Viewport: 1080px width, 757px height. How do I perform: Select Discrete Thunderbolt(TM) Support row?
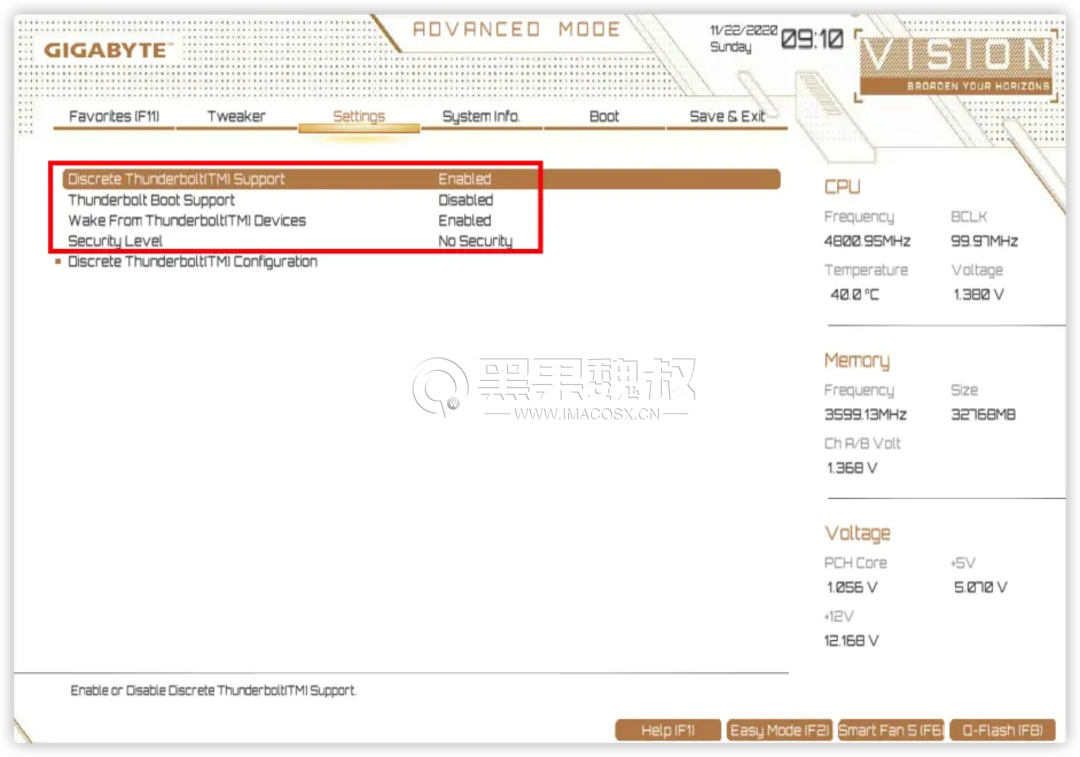(x=421, y=179)
